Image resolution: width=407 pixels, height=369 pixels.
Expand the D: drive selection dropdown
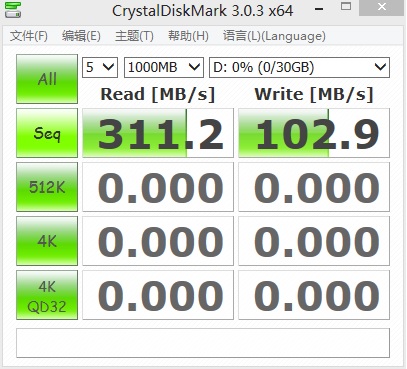click(299, 67)
